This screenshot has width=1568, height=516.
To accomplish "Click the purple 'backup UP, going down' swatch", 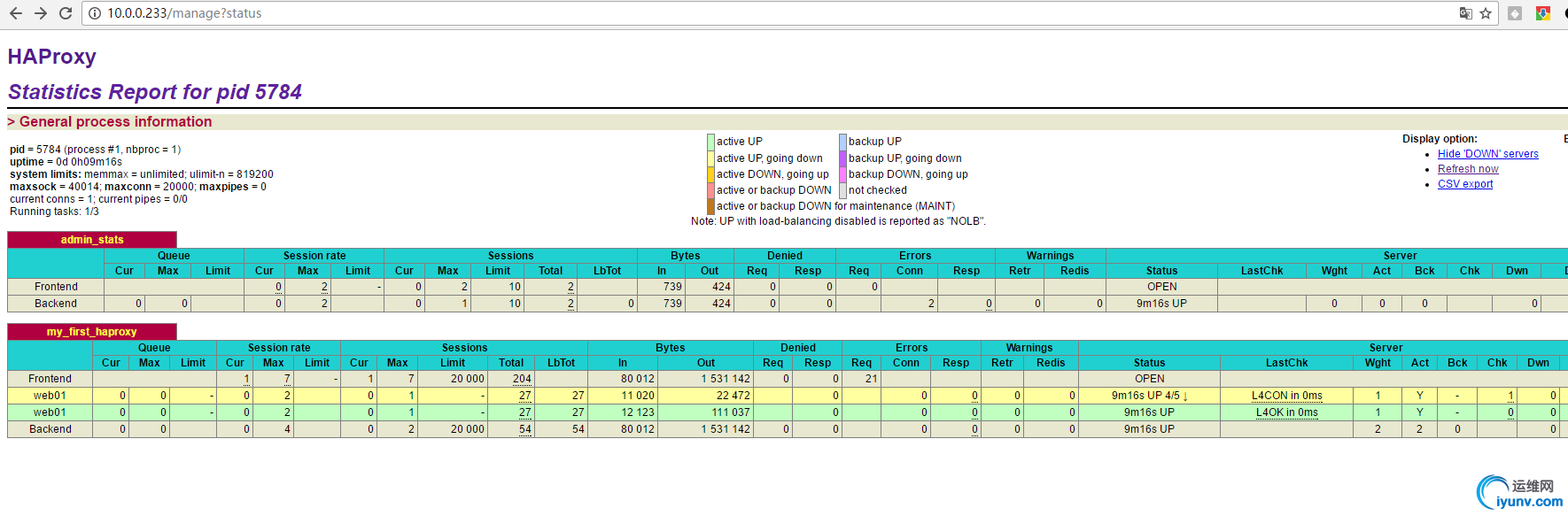I will [x=842, y=158].
